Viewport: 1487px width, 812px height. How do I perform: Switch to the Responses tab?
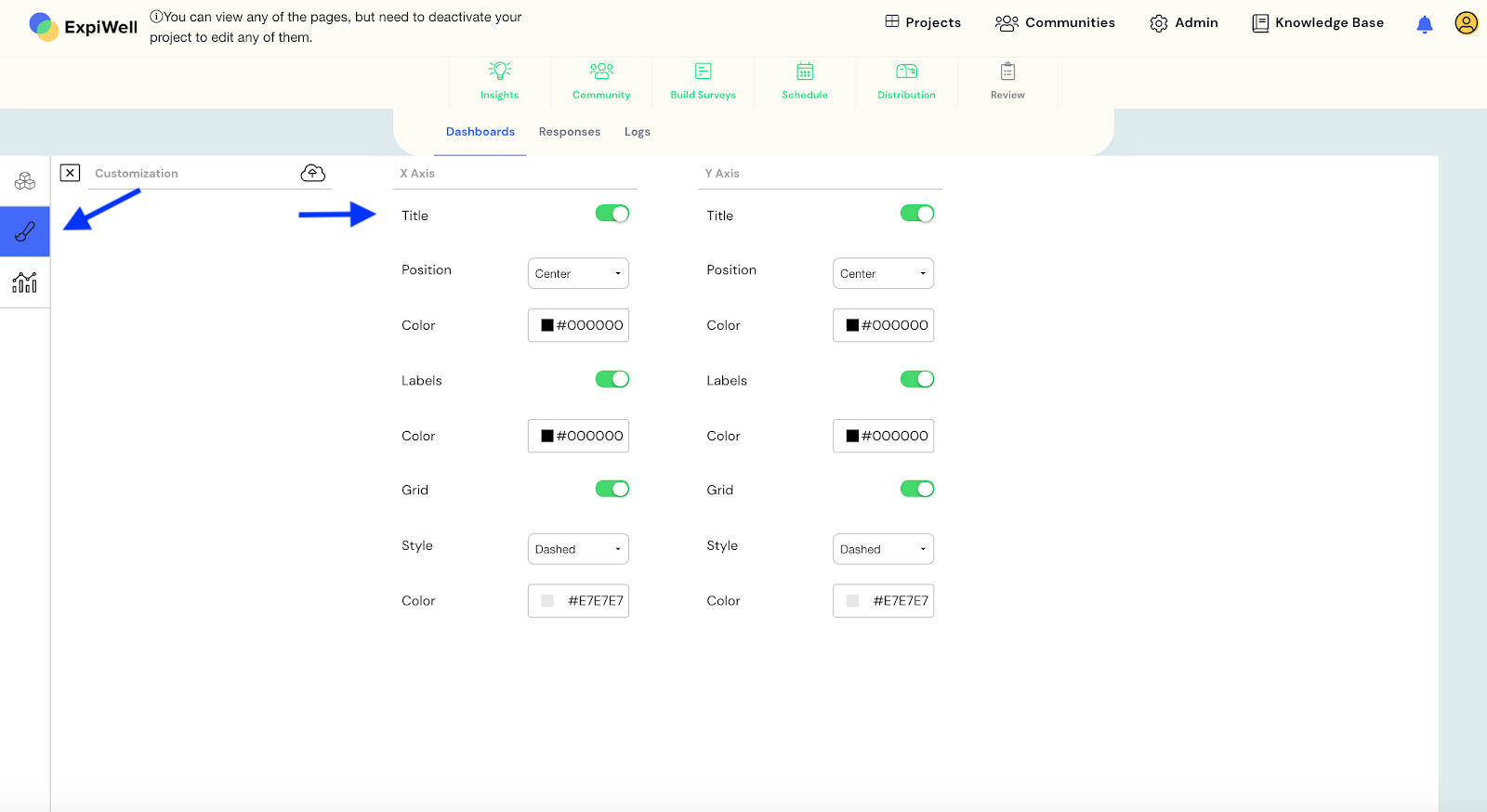(x=570, y=132)
